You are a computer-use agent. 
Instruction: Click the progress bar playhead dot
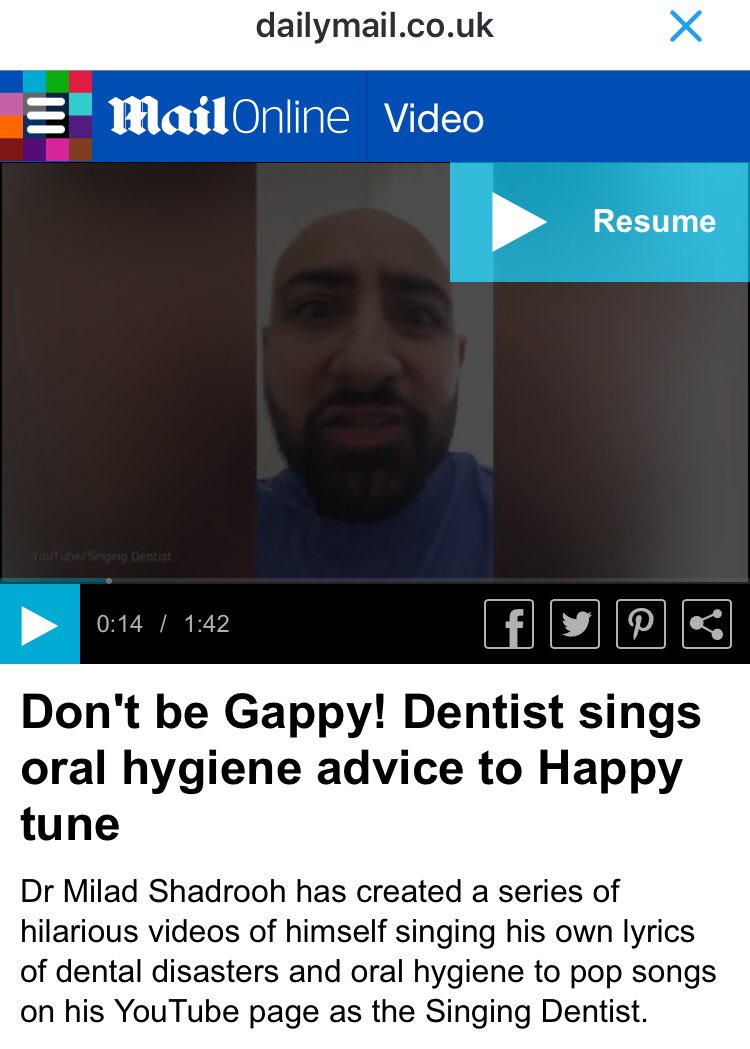pyautogui.click(x=108, y=581)
